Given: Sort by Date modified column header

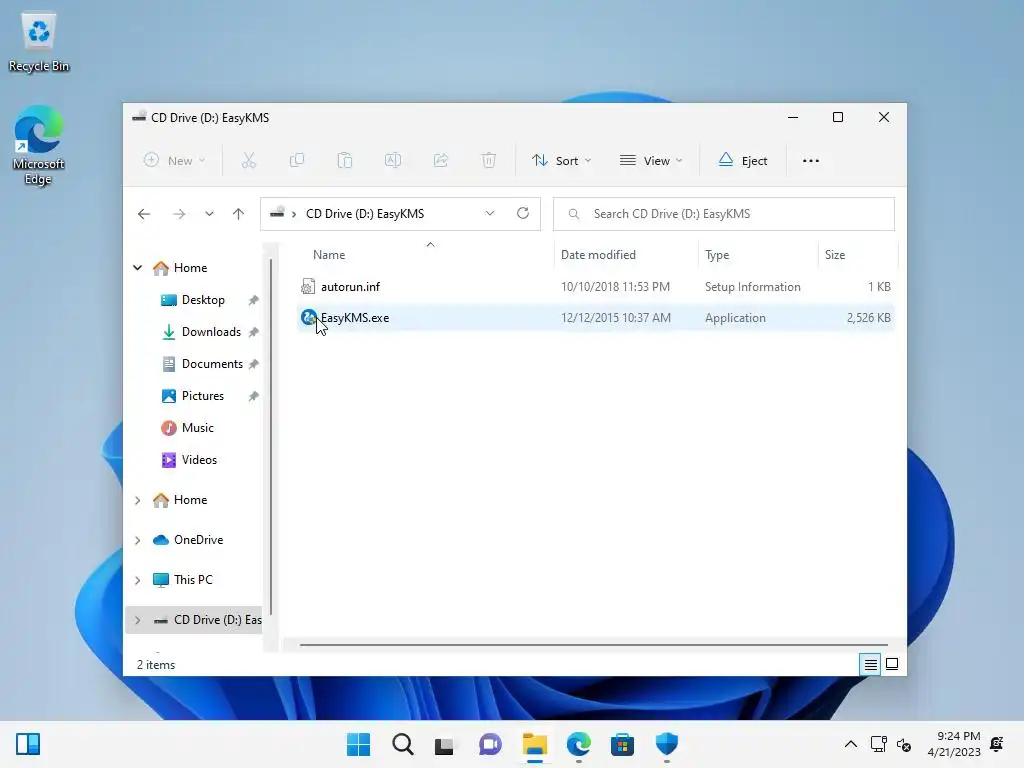Looking at the screenshot, I should [x=598, y=255].
